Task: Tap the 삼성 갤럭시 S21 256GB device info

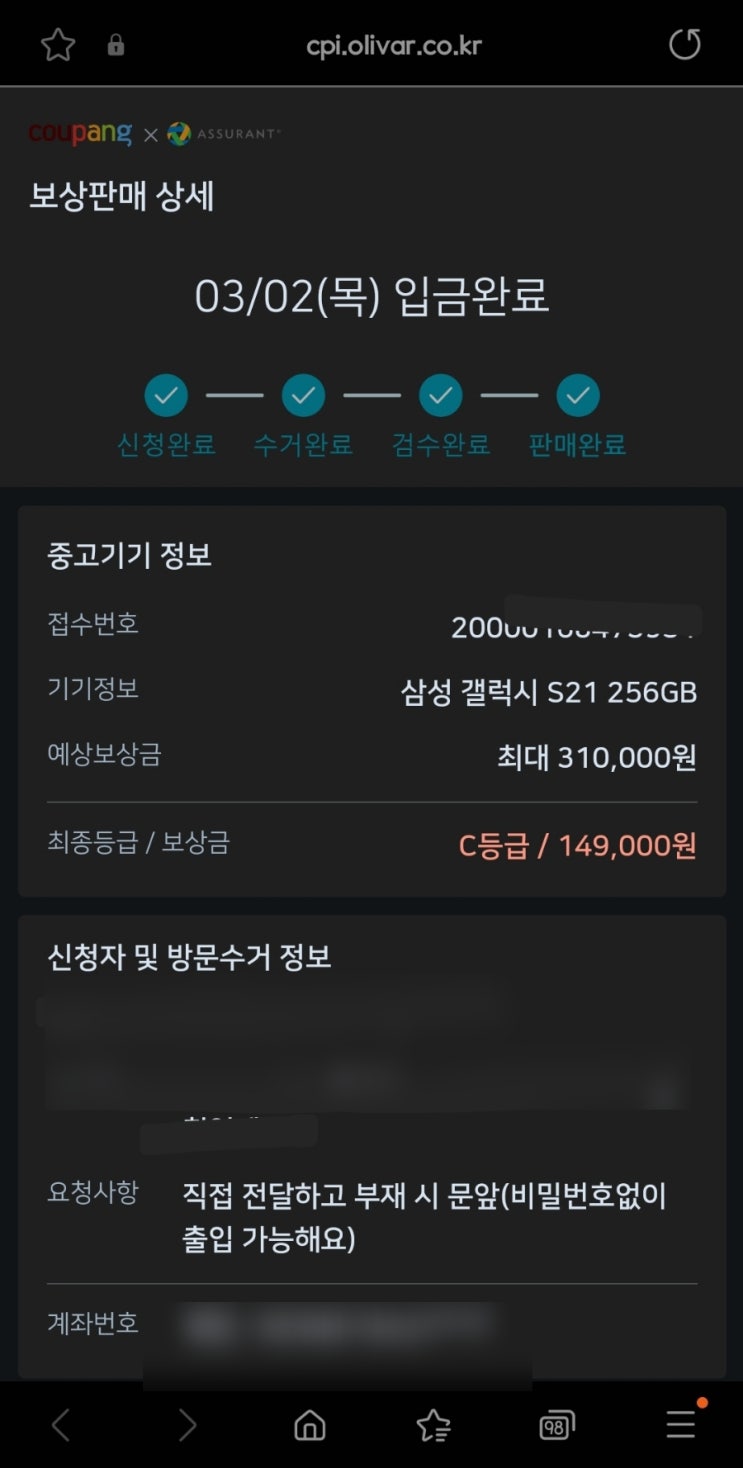Action: point(548,692)
